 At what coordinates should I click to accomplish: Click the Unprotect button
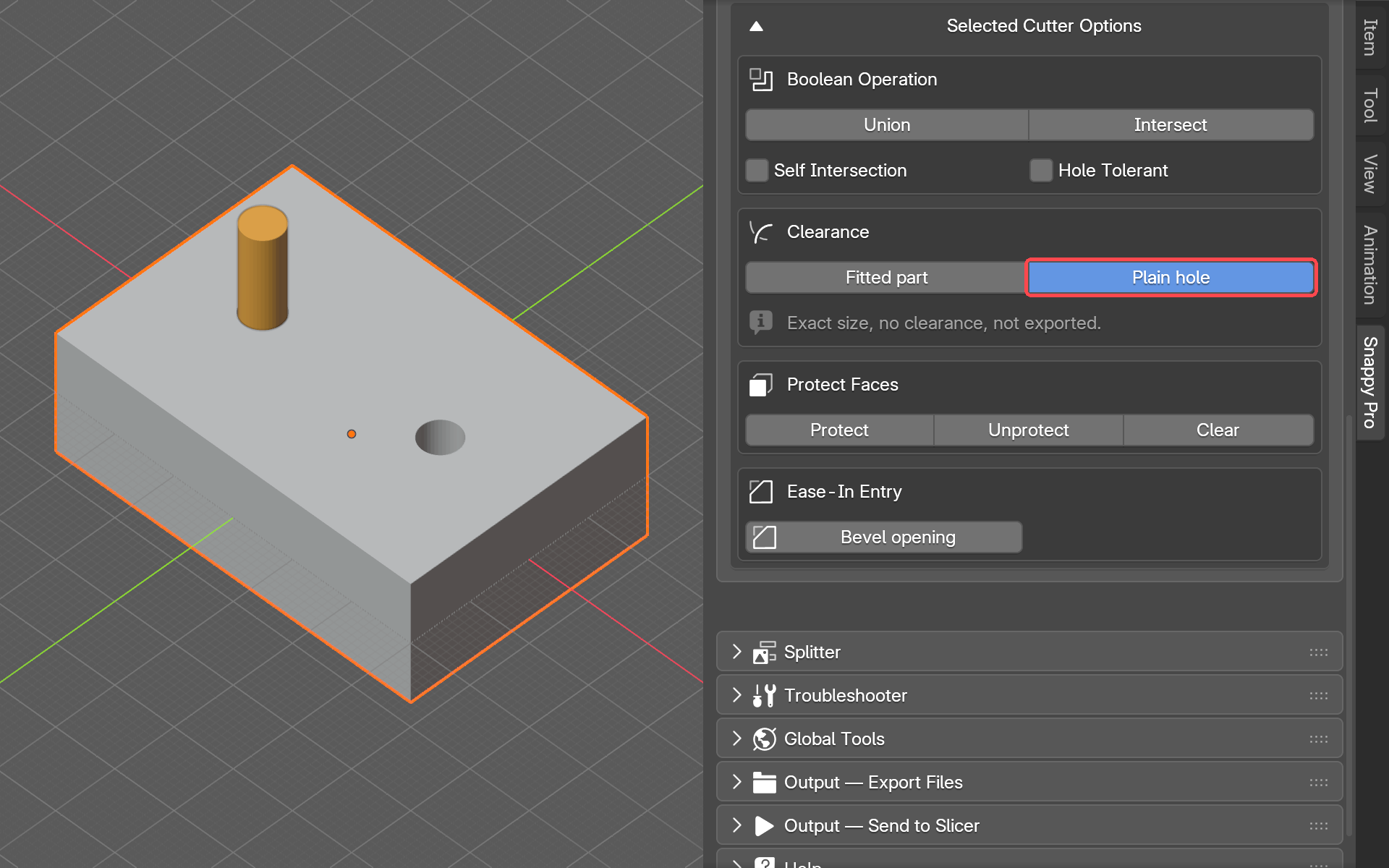coord(1028,430)
